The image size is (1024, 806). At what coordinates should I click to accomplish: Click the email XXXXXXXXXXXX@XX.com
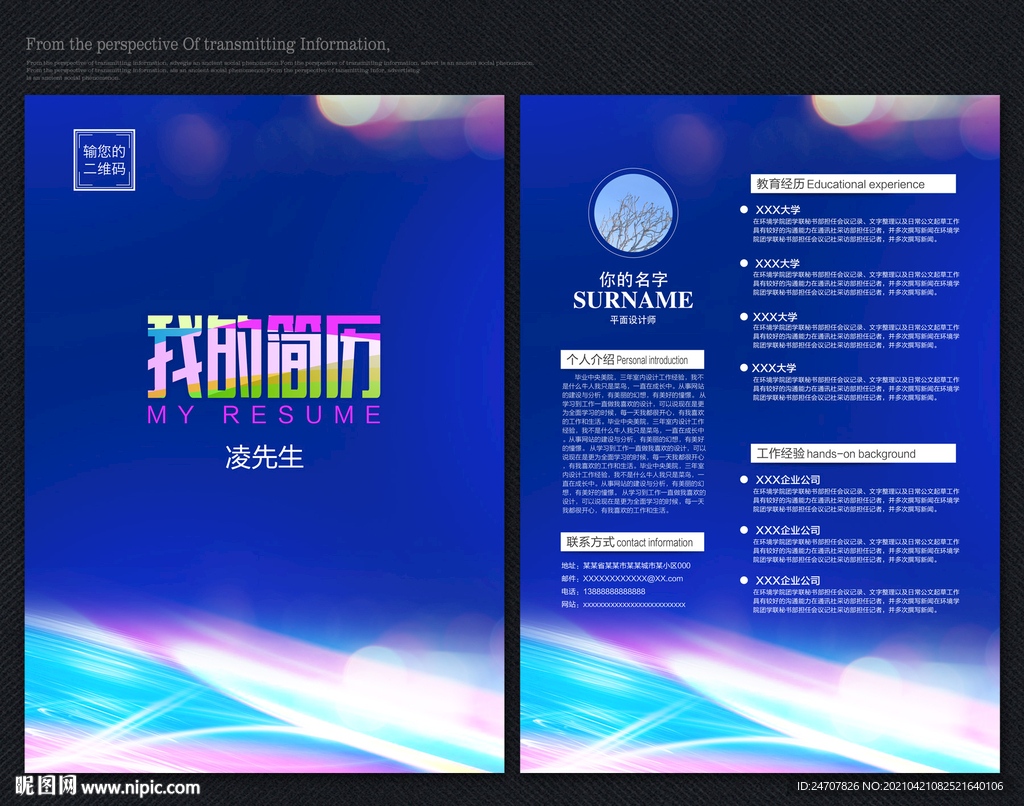click(x=633, y=579)
